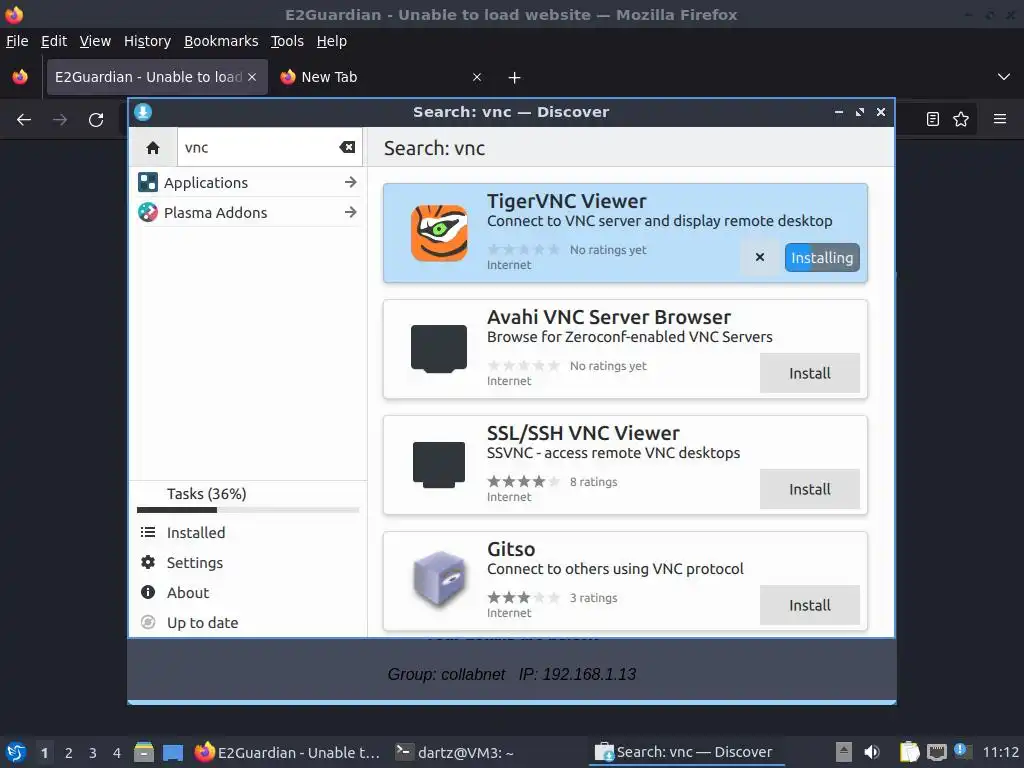Click the Applications category icon

[x=148, y=182]
